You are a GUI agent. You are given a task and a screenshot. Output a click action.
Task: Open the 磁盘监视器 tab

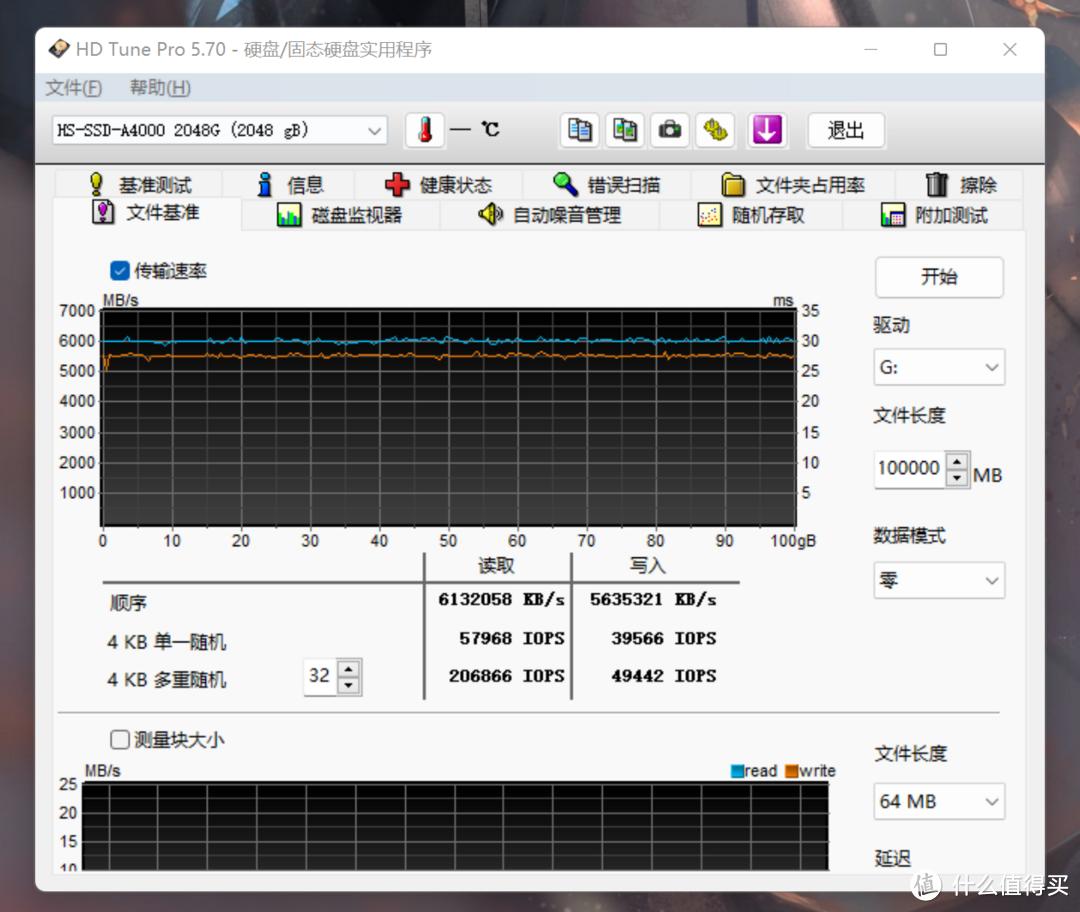pos(340,215)
